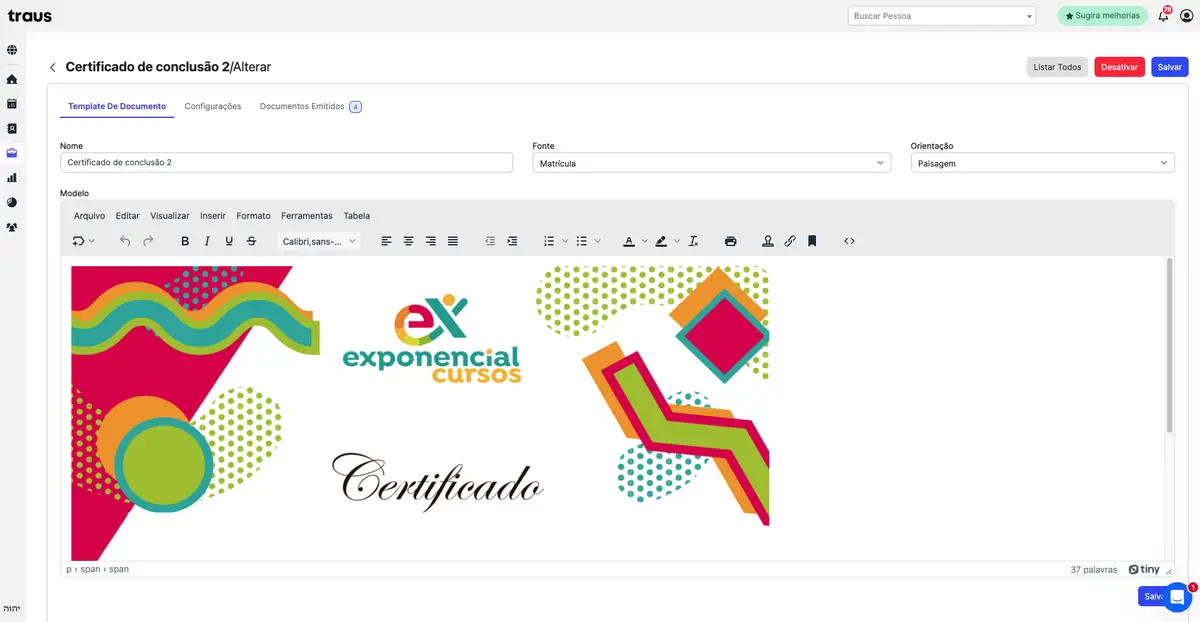
Task: Justify the text
Action: [453, 241]
